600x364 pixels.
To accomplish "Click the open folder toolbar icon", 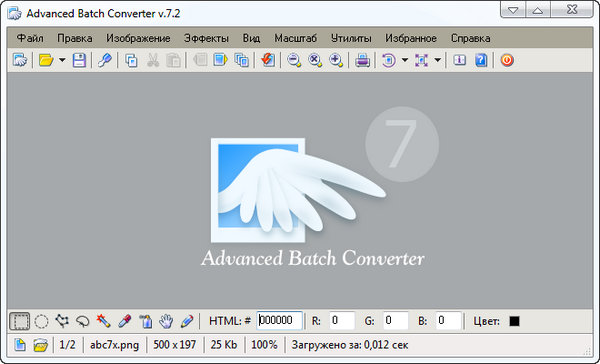I will pos(46,60).
